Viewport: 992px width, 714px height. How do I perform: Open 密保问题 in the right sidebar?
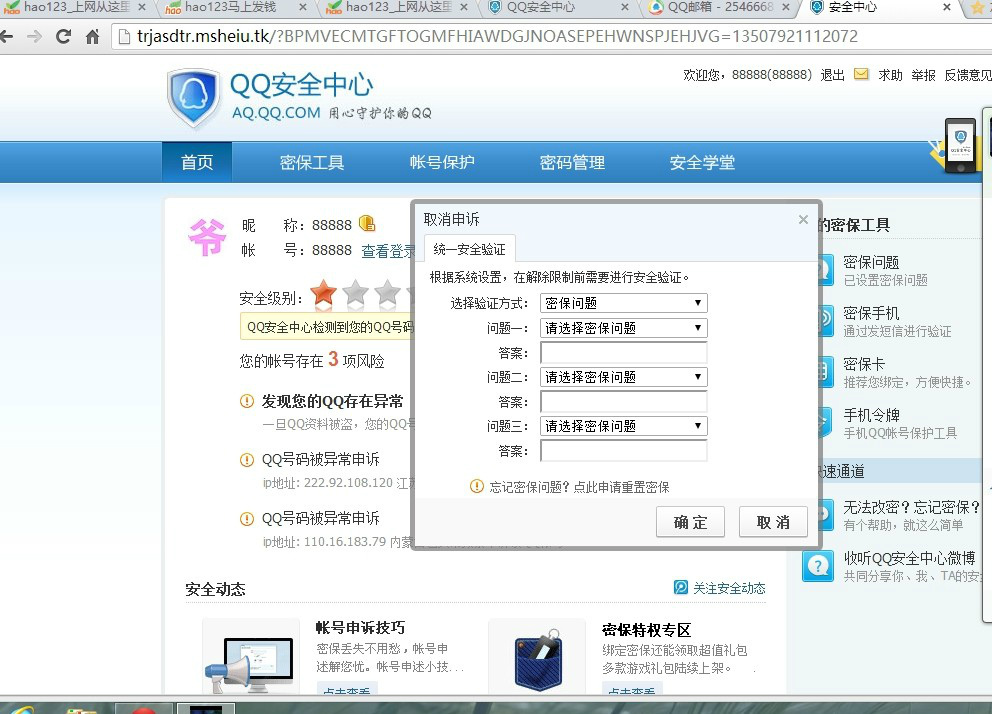[x=871, y=262]
